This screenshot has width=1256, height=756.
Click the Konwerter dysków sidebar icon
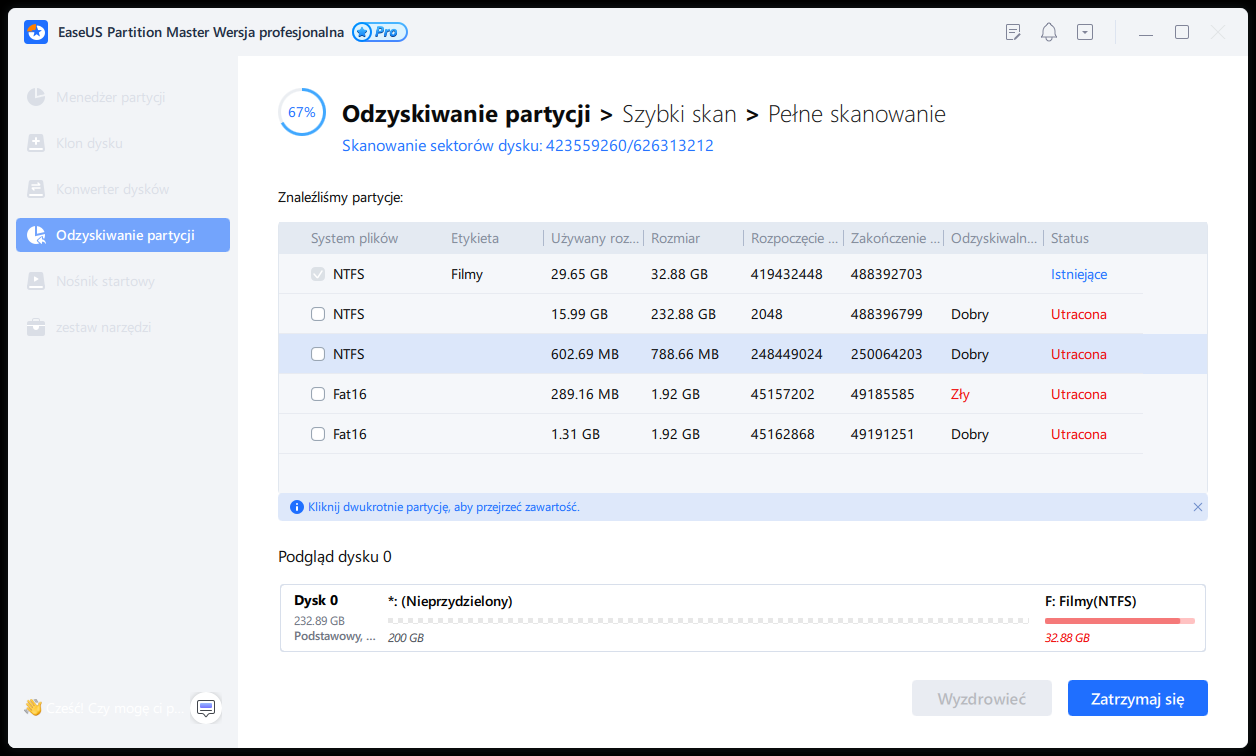[36, 189]
